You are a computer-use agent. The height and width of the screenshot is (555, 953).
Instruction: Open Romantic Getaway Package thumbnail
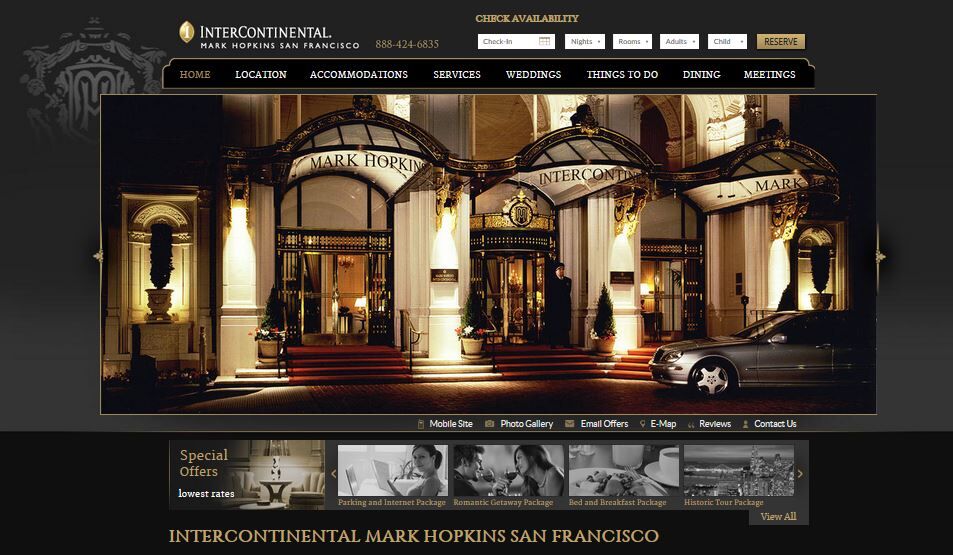508,470
